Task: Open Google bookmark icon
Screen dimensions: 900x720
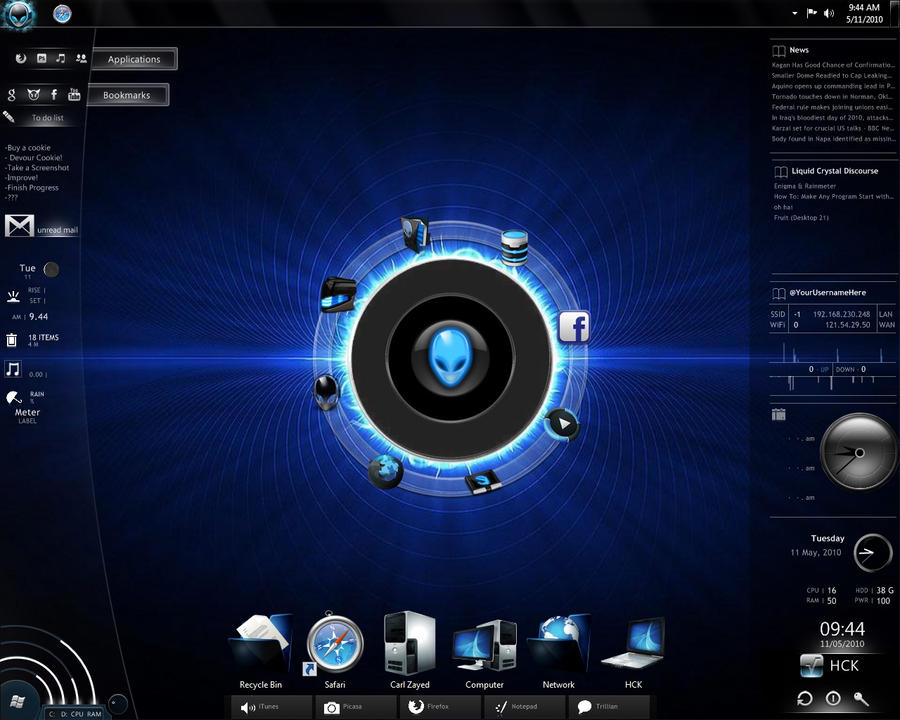Action: pos(11,94)
